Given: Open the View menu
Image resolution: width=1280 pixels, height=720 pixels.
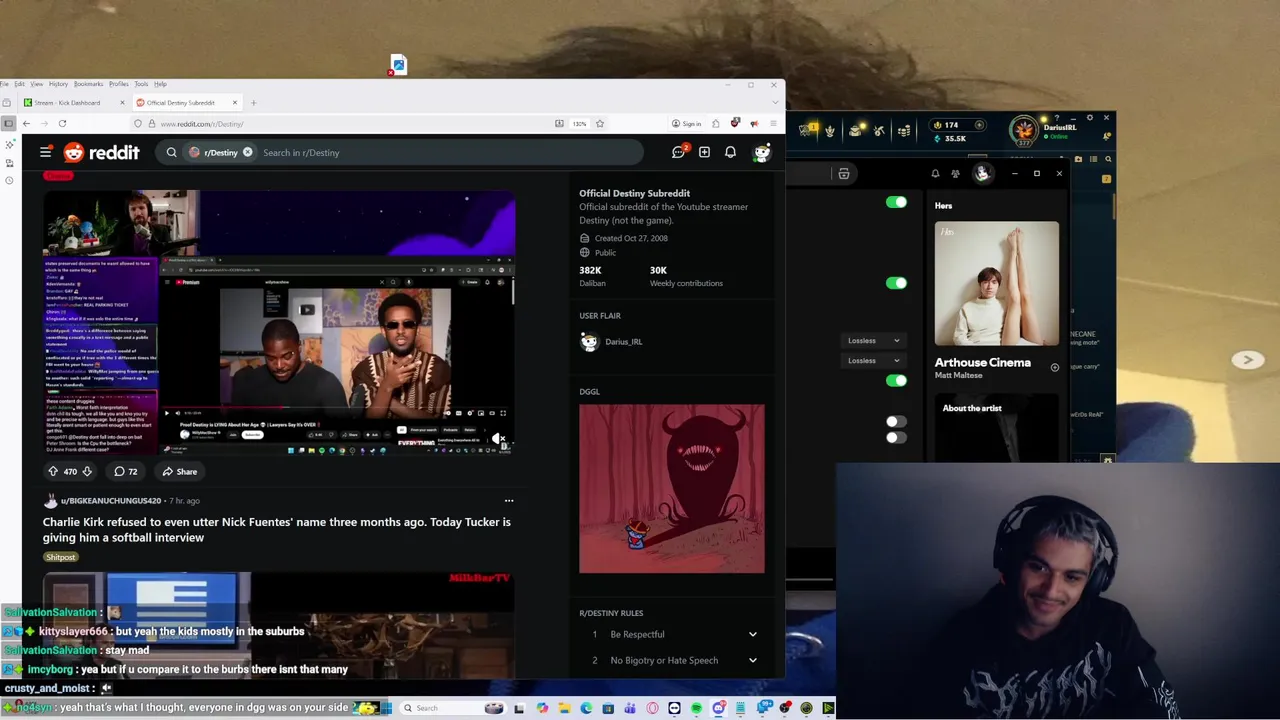Looking at the screenshot, I should tap(36, 84).
